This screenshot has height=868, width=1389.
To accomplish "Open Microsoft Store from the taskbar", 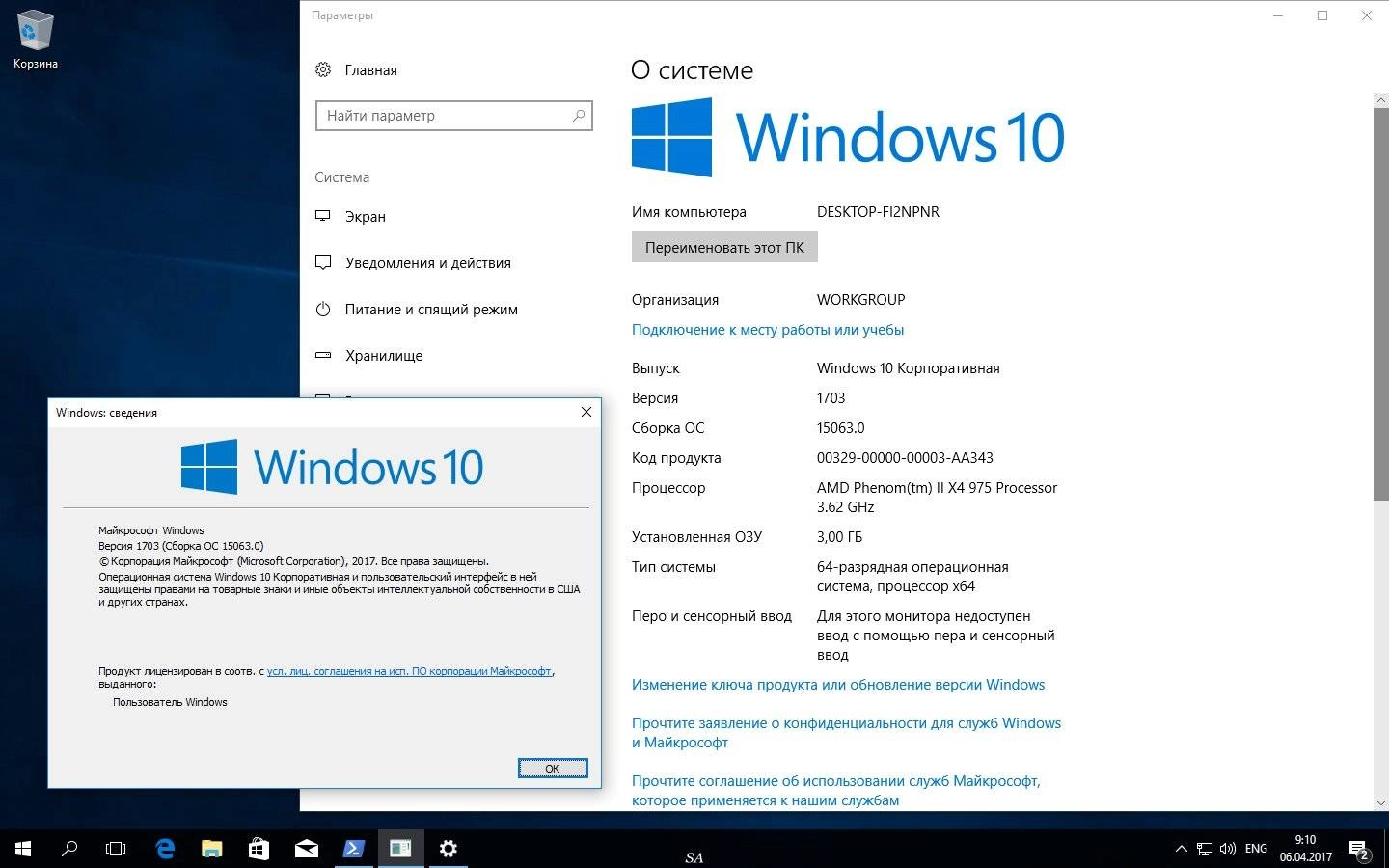I will point(259,849).
